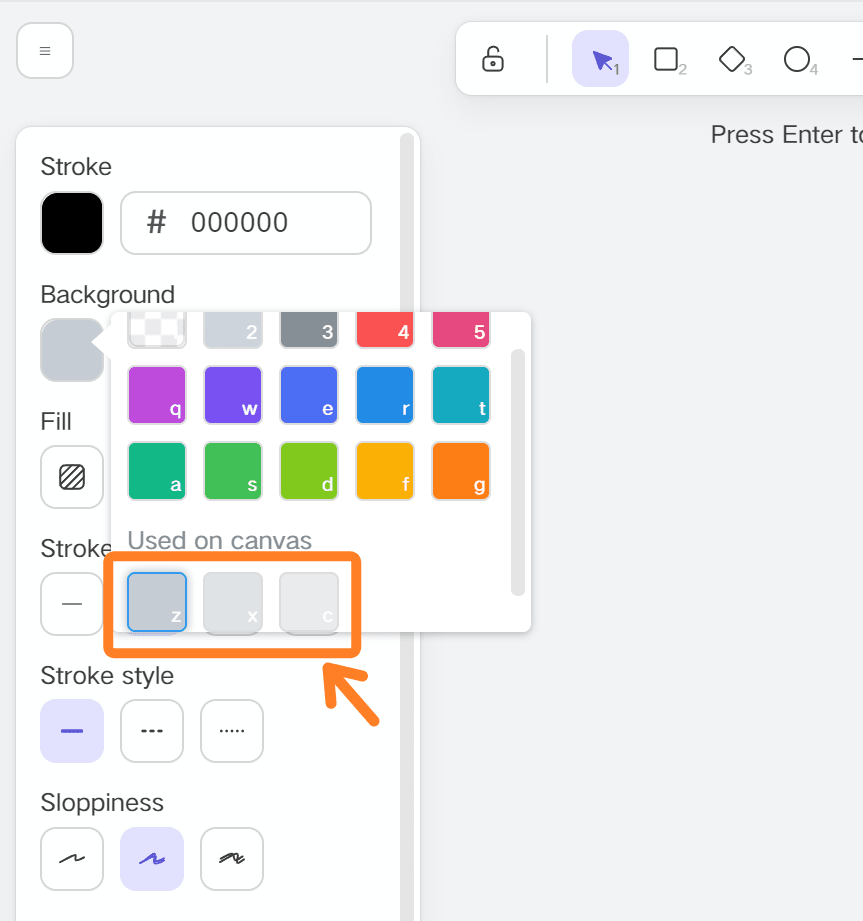Viewport: 863px width, 921px height.
Task: Open the Stroke color picker
Action: pyautogui.click(x=71, y=222)
